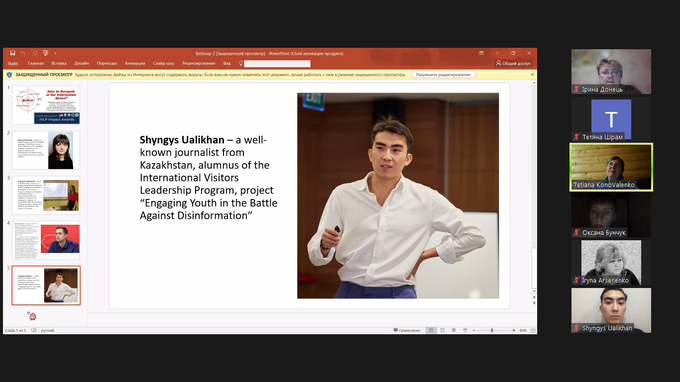Expand quick access toolbar customize arrow
Screen dimensions: 680x382
(x=56, y=53)
